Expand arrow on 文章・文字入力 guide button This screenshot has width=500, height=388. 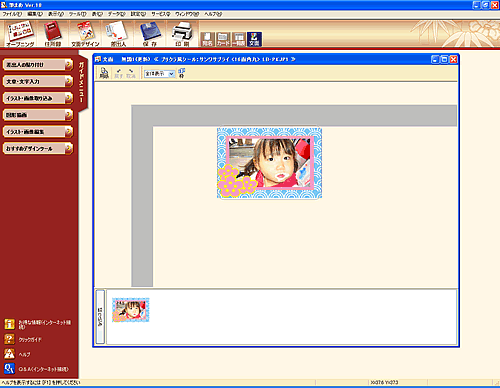(x=68, y=81)
